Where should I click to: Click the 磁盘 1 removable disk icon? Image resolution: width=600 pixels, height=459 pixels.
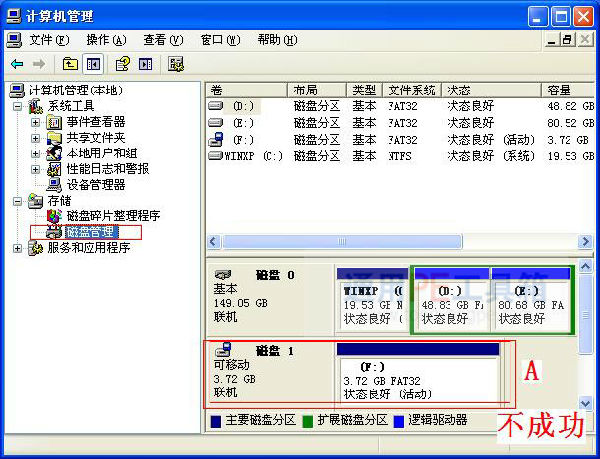[x=223, y=349]
